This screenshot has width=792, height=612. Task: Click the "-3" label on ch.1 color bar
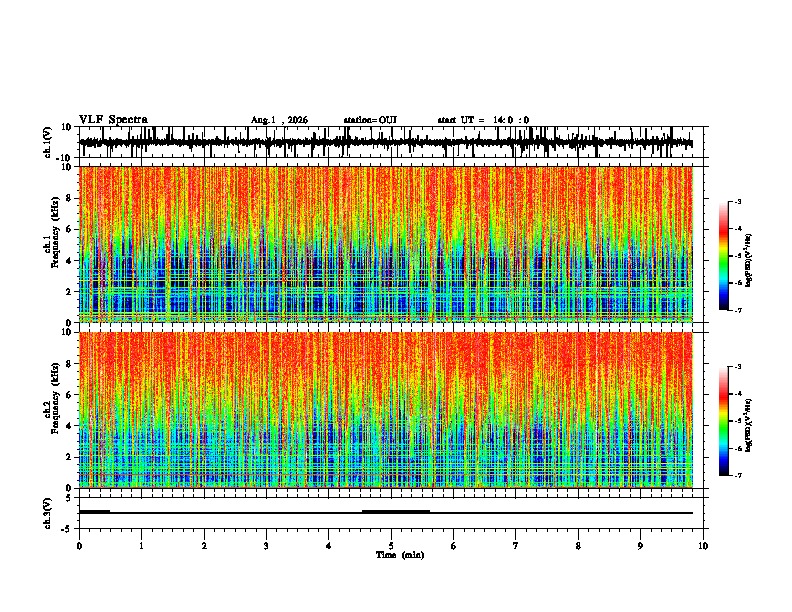(738, 201)
